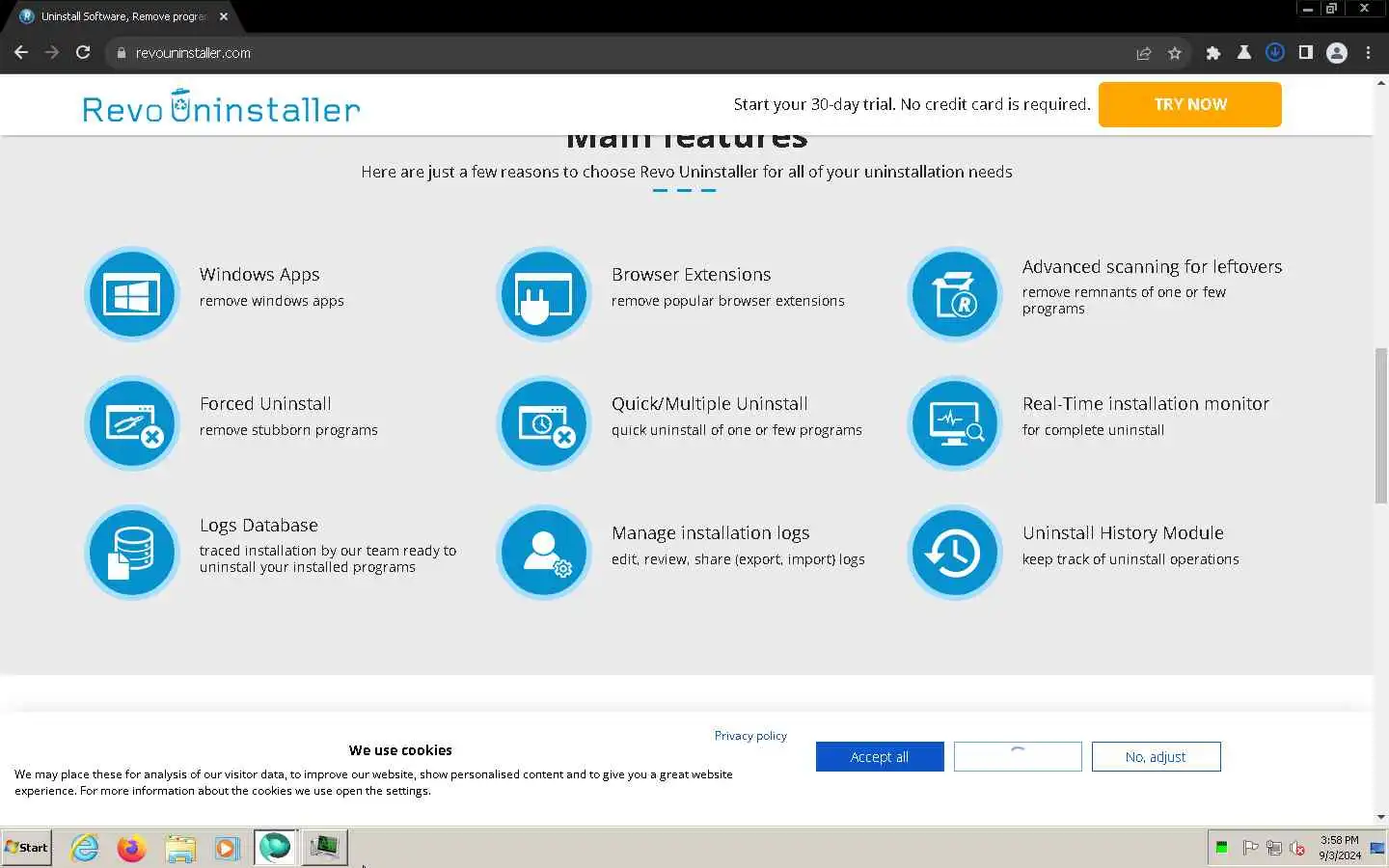Screen dimensions: 1389x868
Task: Open the file explorer taskbar icon
Action: tap(179, 848)
